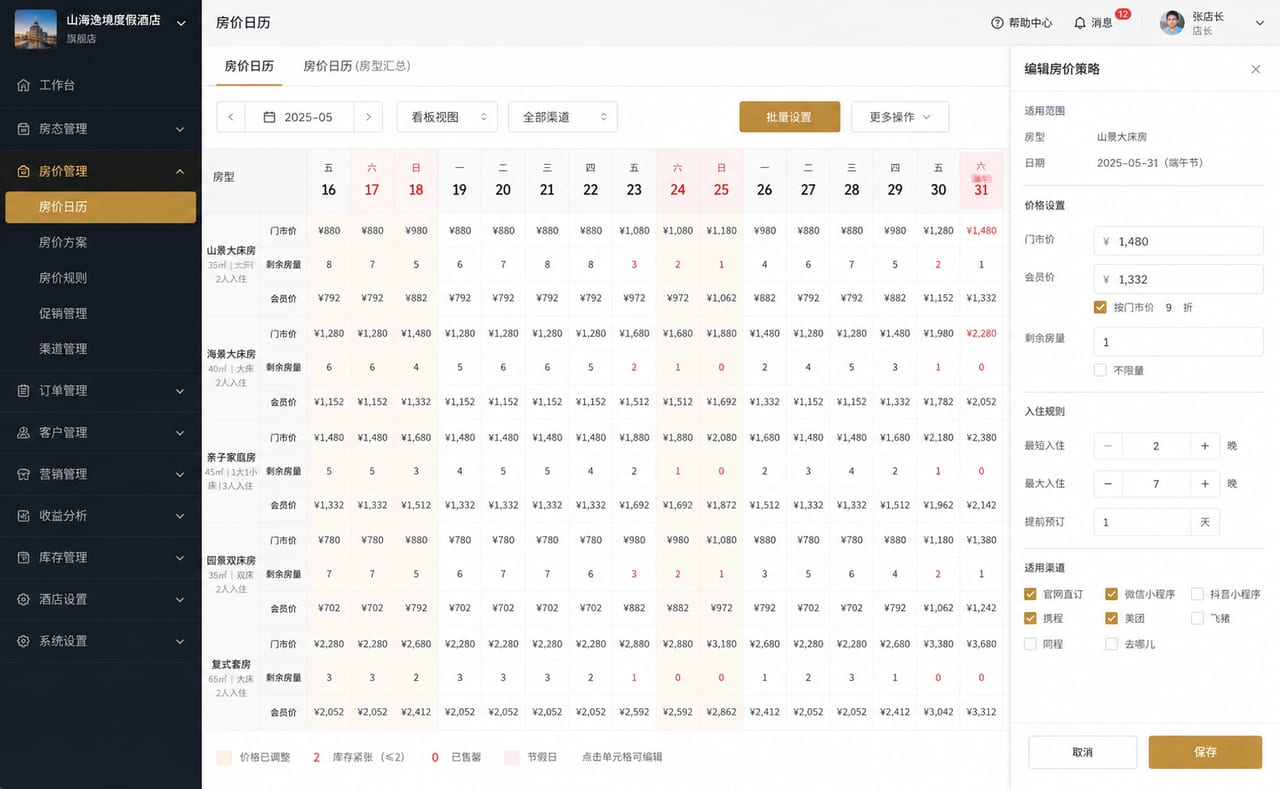
Task: Open 工作台 home icon in sidebar
Action: coord(23,85)
